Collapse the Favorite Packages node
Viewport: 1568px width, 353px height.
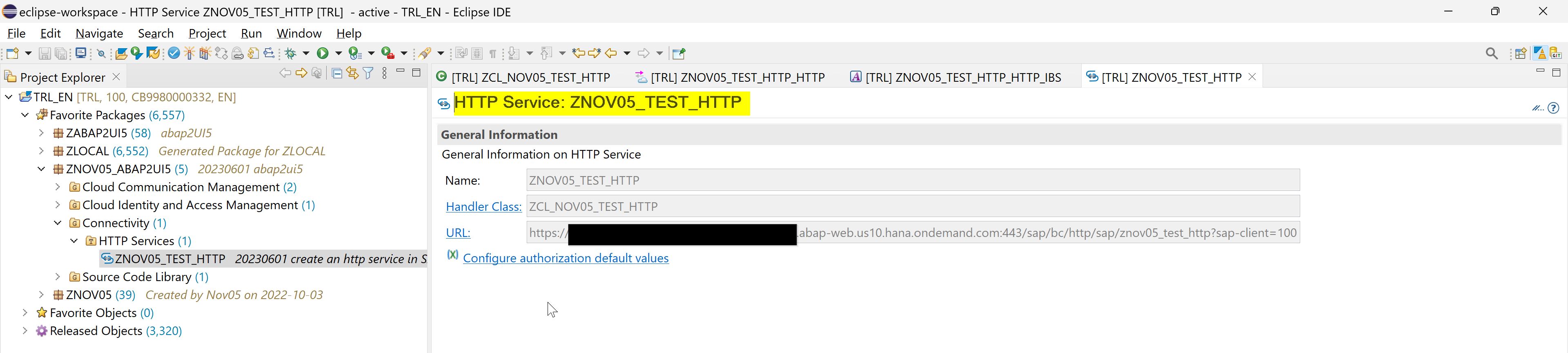tap(25, 115)
